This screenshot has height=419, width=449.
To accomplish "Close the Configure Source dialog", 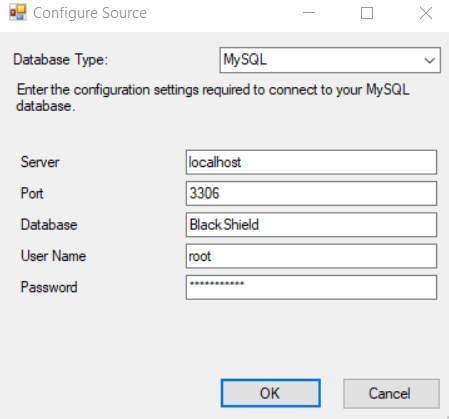I will coord(426,13).
